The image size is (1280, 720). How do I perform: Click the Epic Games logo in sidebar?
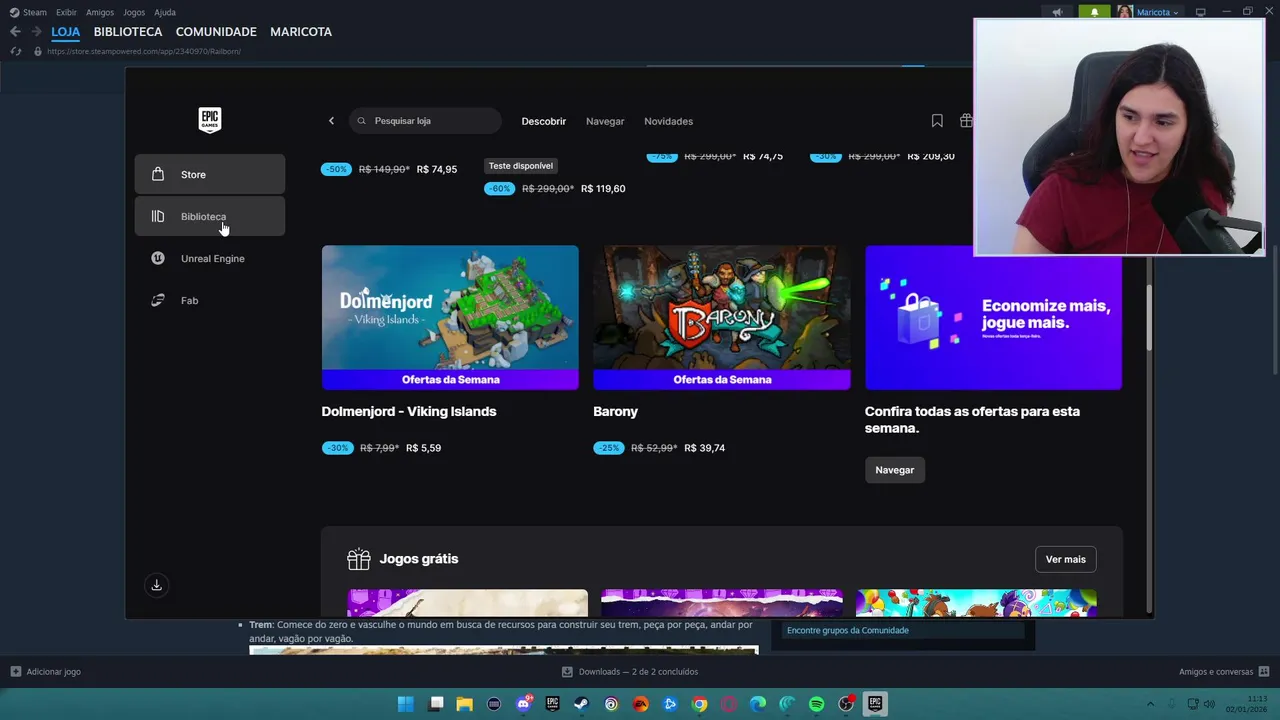click(x=209, y=120)
